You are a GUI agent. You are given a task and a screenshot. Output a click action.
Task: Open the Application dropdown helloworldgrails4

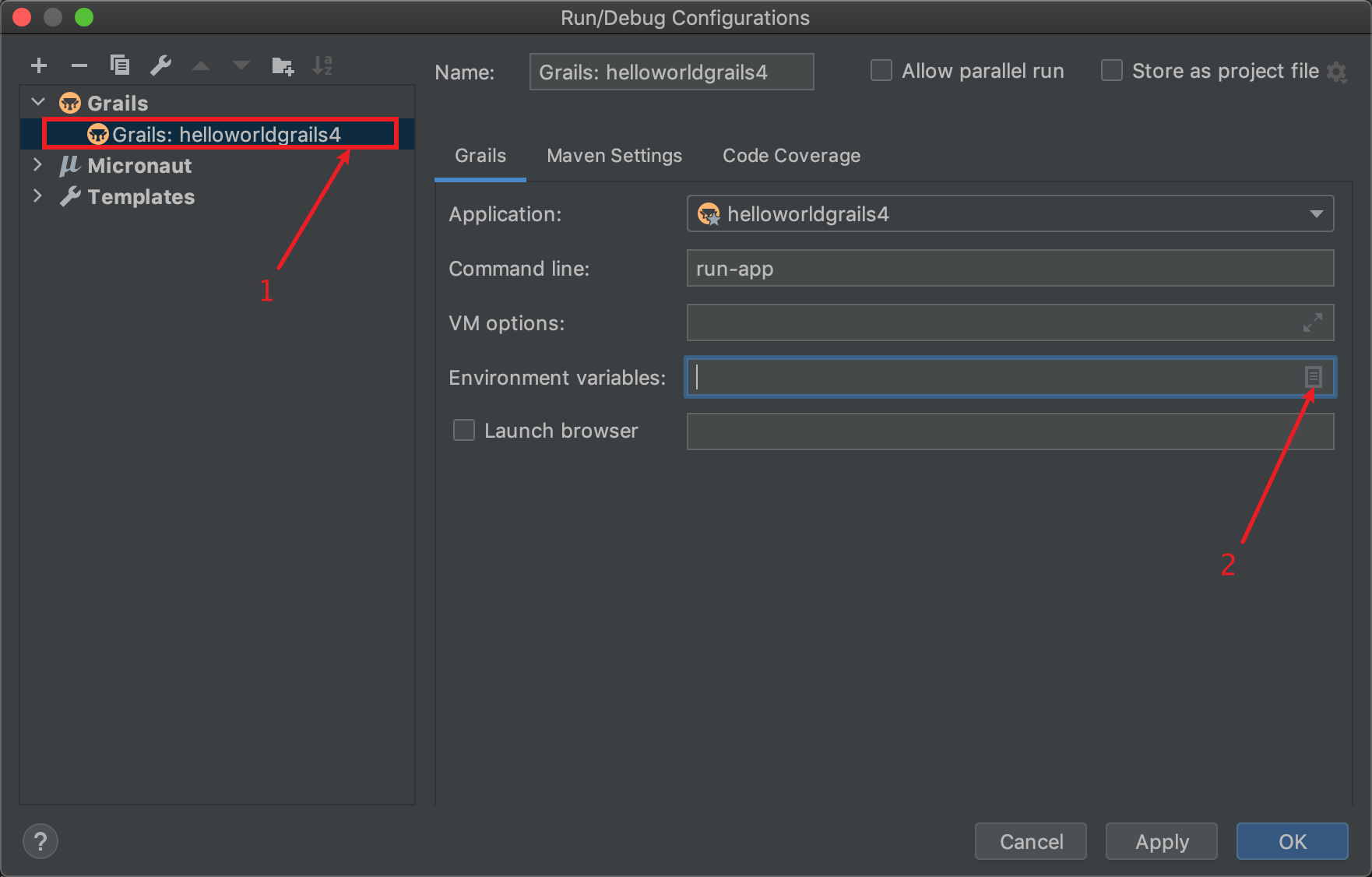pos(1010,213)
